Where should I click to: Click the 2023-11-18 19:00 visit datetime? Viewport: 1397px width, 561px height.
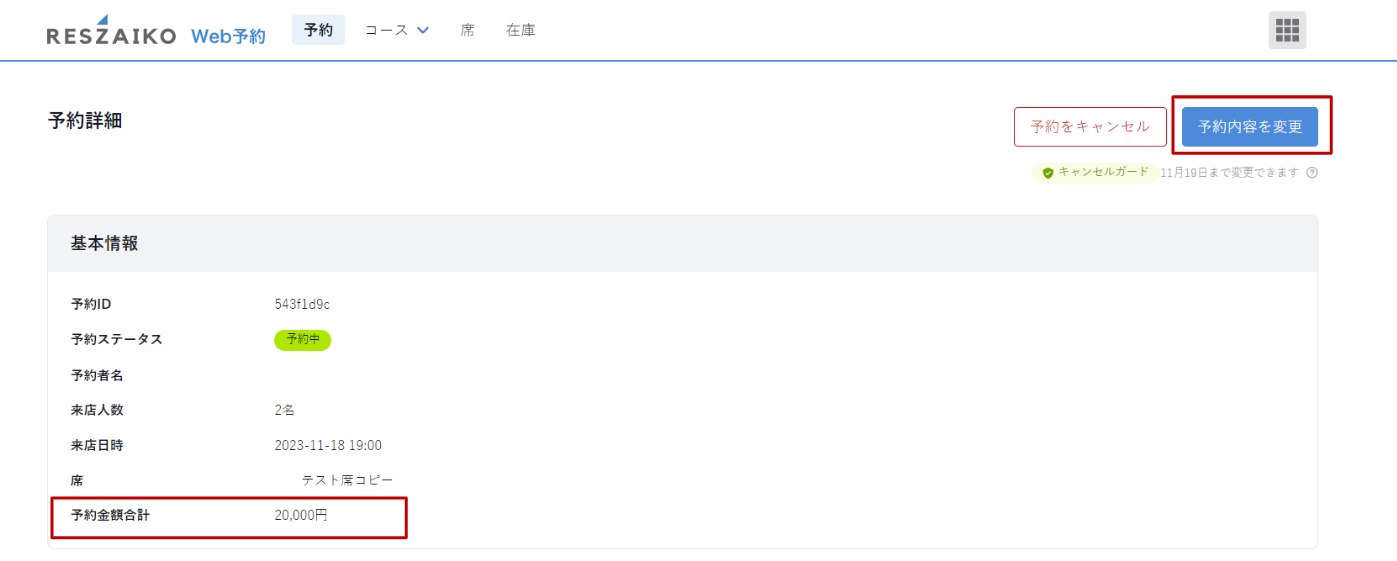tap(328, 445)
